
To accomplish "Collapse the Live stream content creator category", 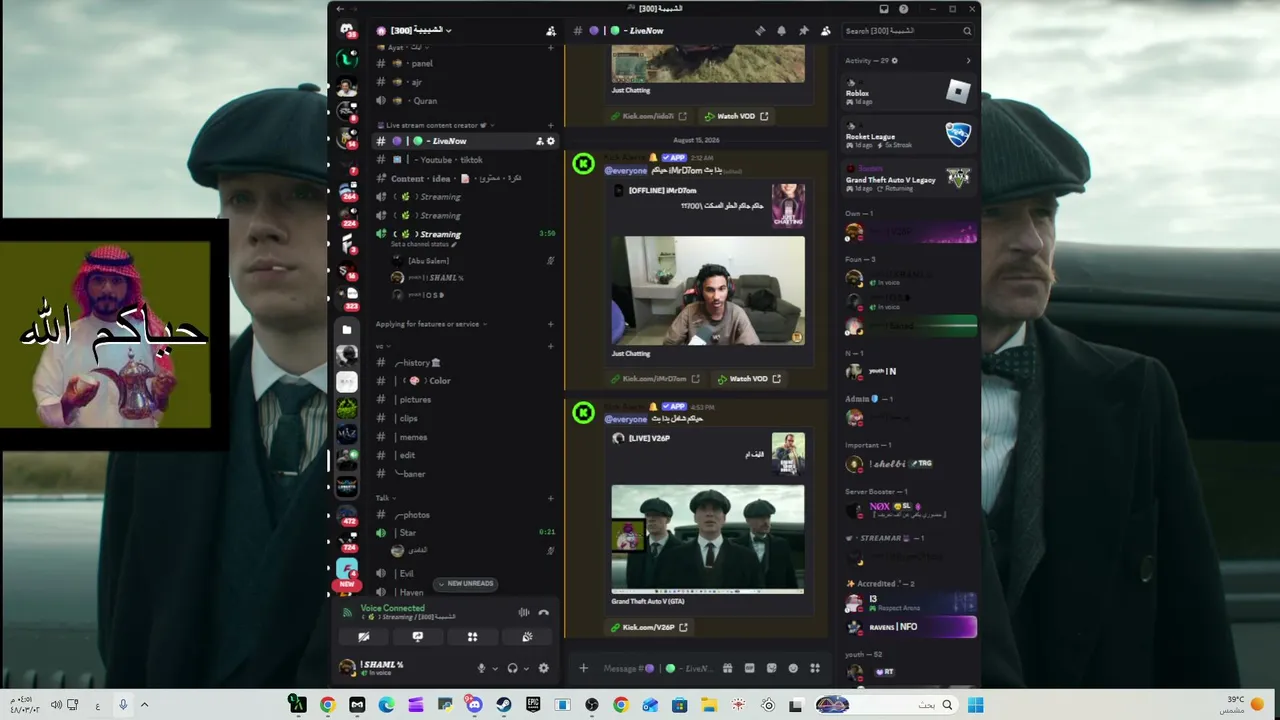I will tap(435, 125).
